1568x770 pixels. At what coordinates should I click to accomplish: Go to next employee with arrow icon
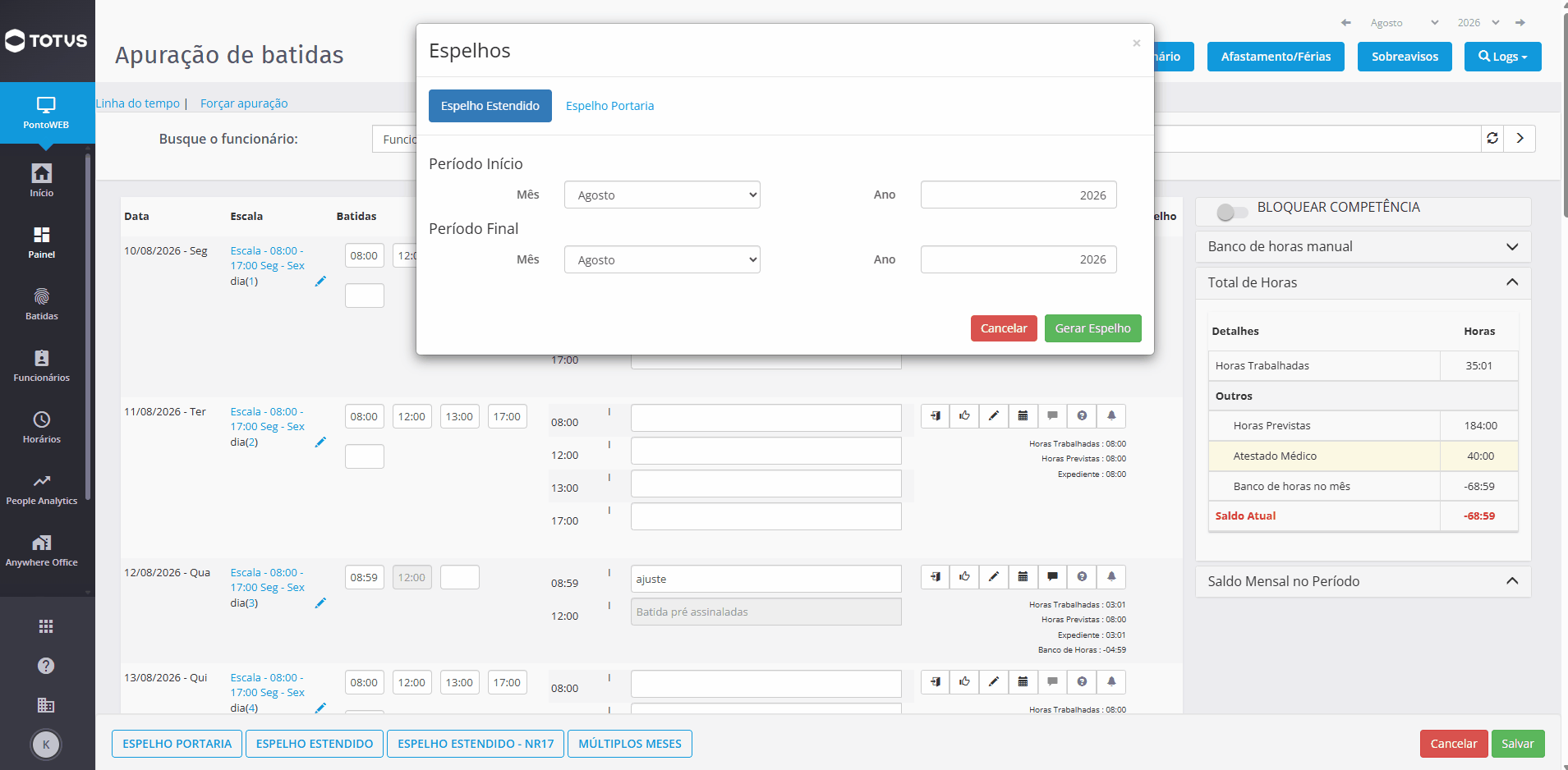(x=1520, y=138)
